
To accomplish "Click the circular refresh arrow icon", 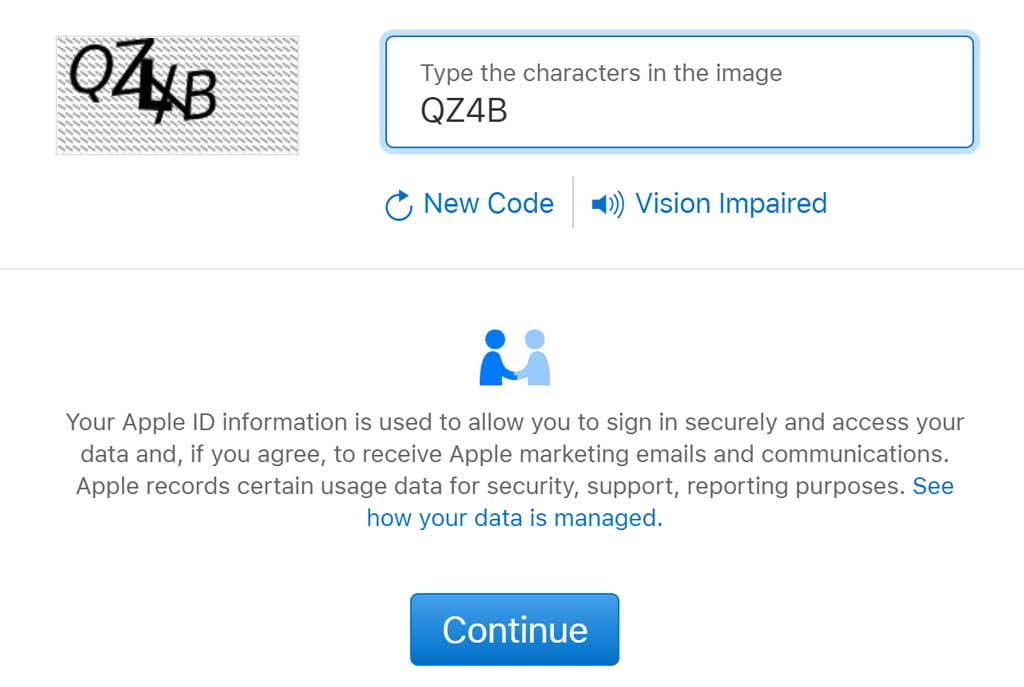I will coord(398,205).
